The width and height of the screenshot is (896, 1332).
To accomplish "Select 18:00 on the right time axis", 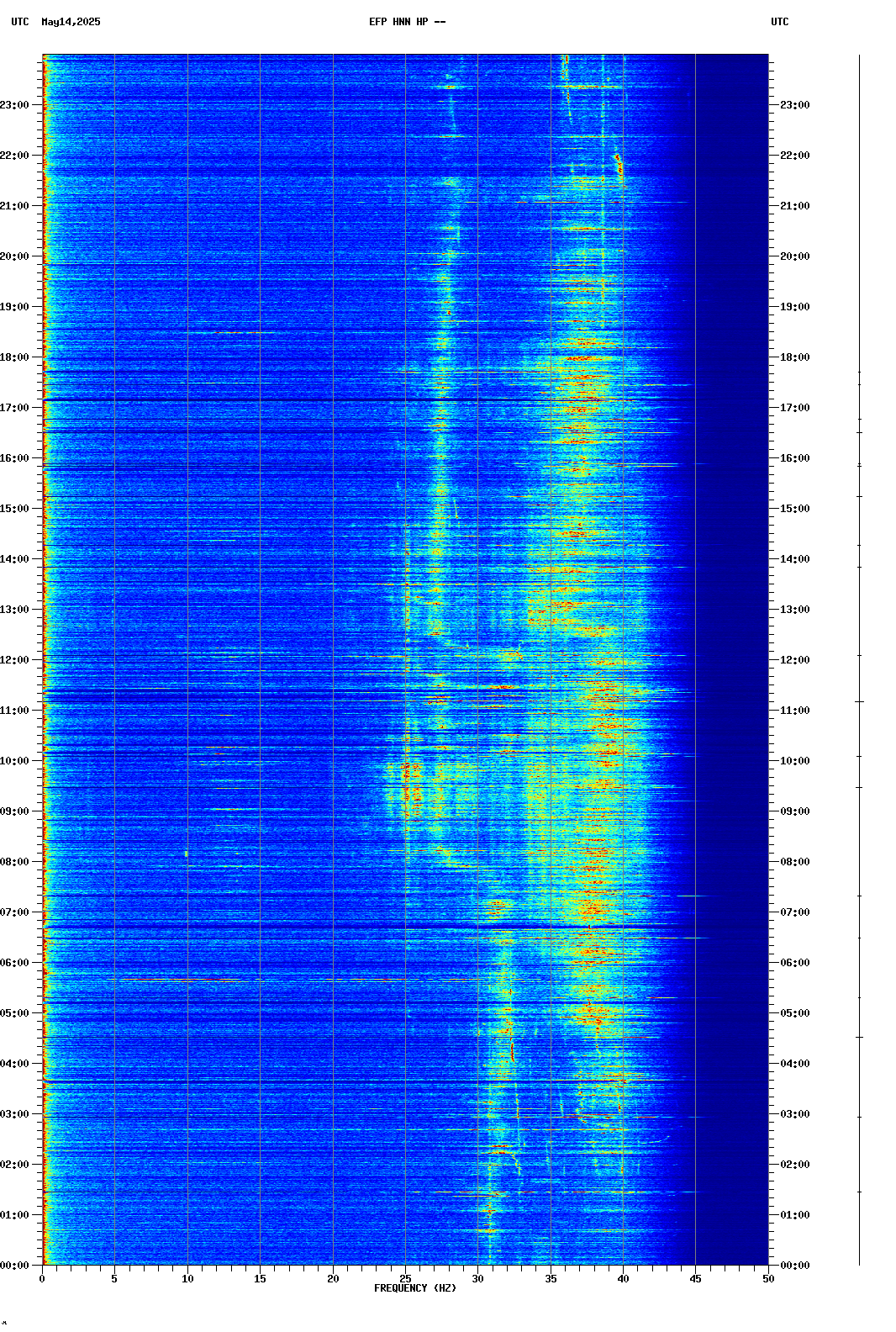I will click(x=795, y=357).
